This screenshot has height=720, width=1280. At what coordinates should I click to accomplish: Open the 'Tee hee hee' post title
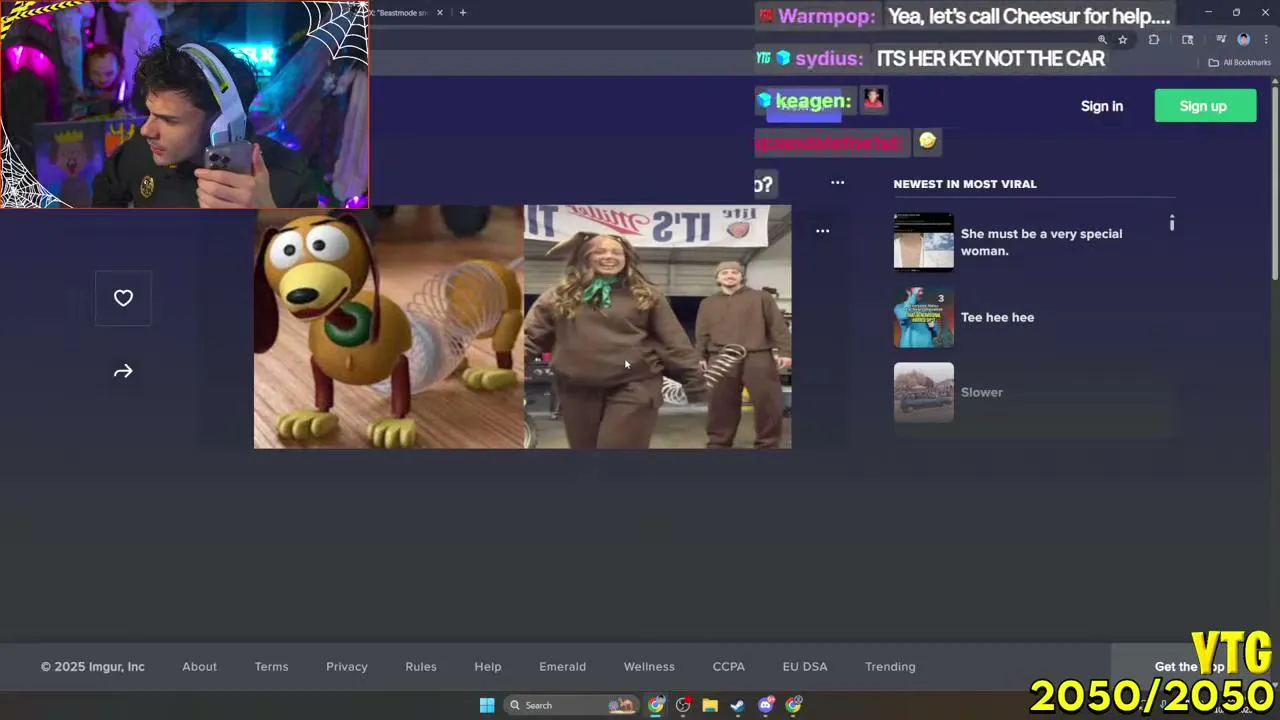coord(997,317)
